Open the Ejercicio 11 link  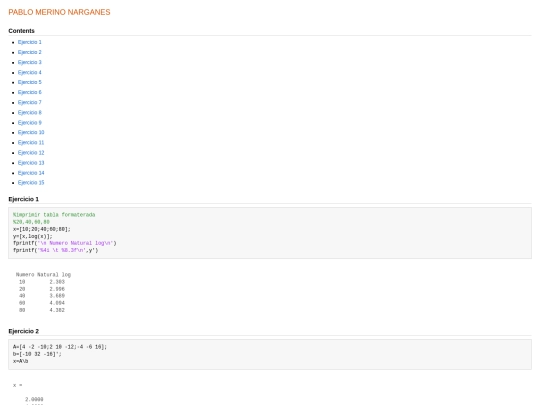pyautogui.click(x=31, y=143)
